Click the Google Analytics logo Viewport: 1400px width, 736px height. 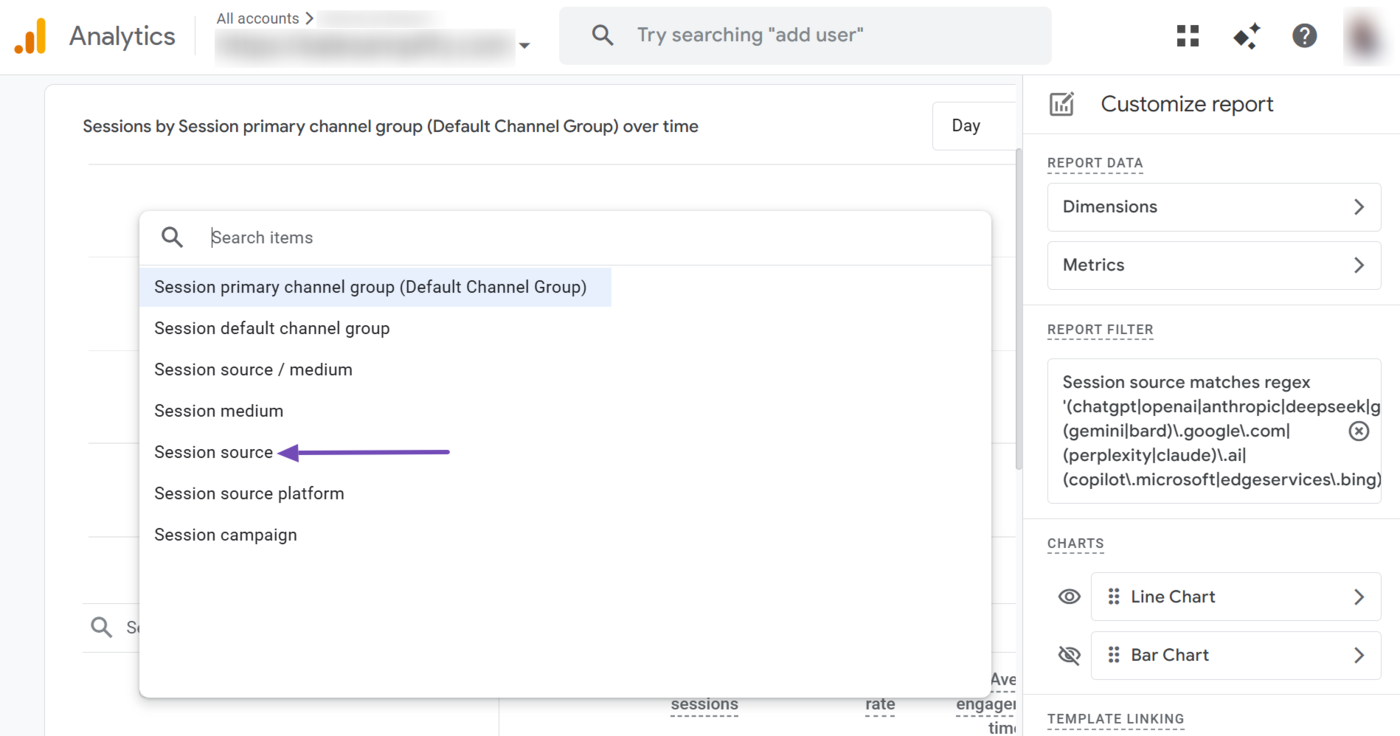tap(30, 37)
